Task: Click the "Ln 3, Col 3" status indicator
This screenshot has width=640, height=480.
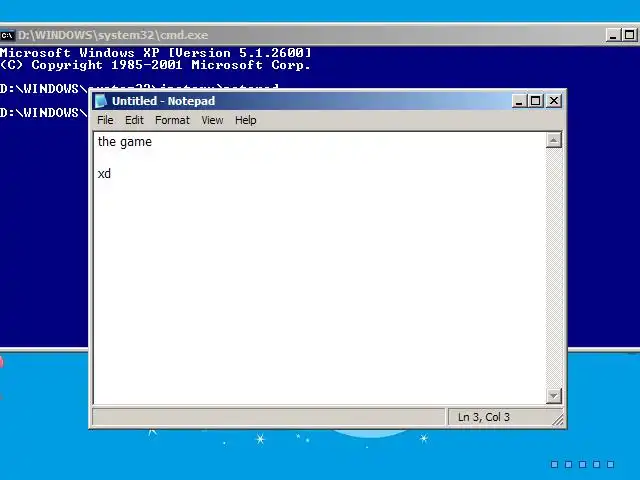Action: (484, 417)
